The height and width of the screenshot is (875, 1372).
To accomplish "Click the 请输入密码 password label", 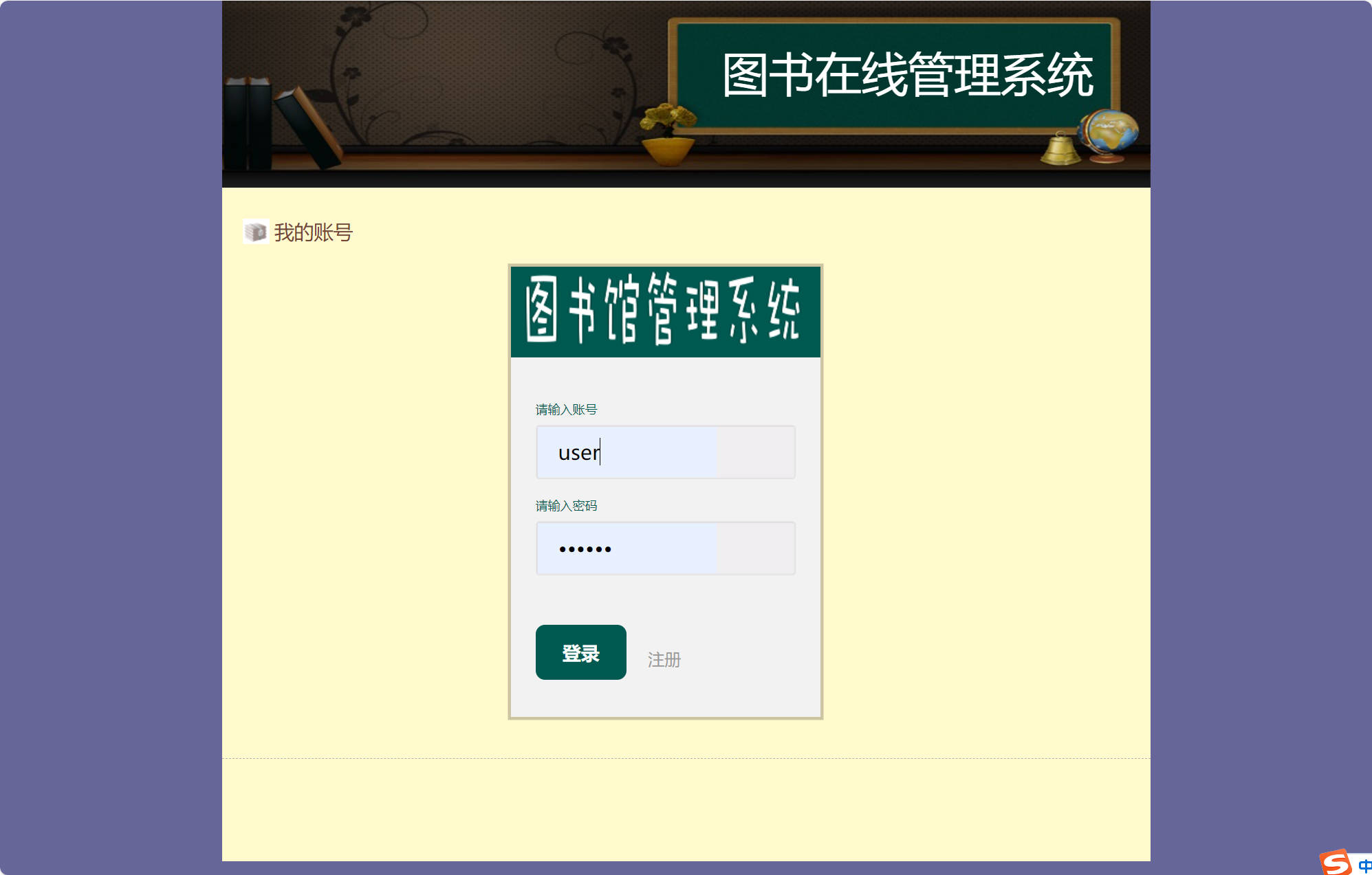I will pyautogui.click(x=565, y=506).
